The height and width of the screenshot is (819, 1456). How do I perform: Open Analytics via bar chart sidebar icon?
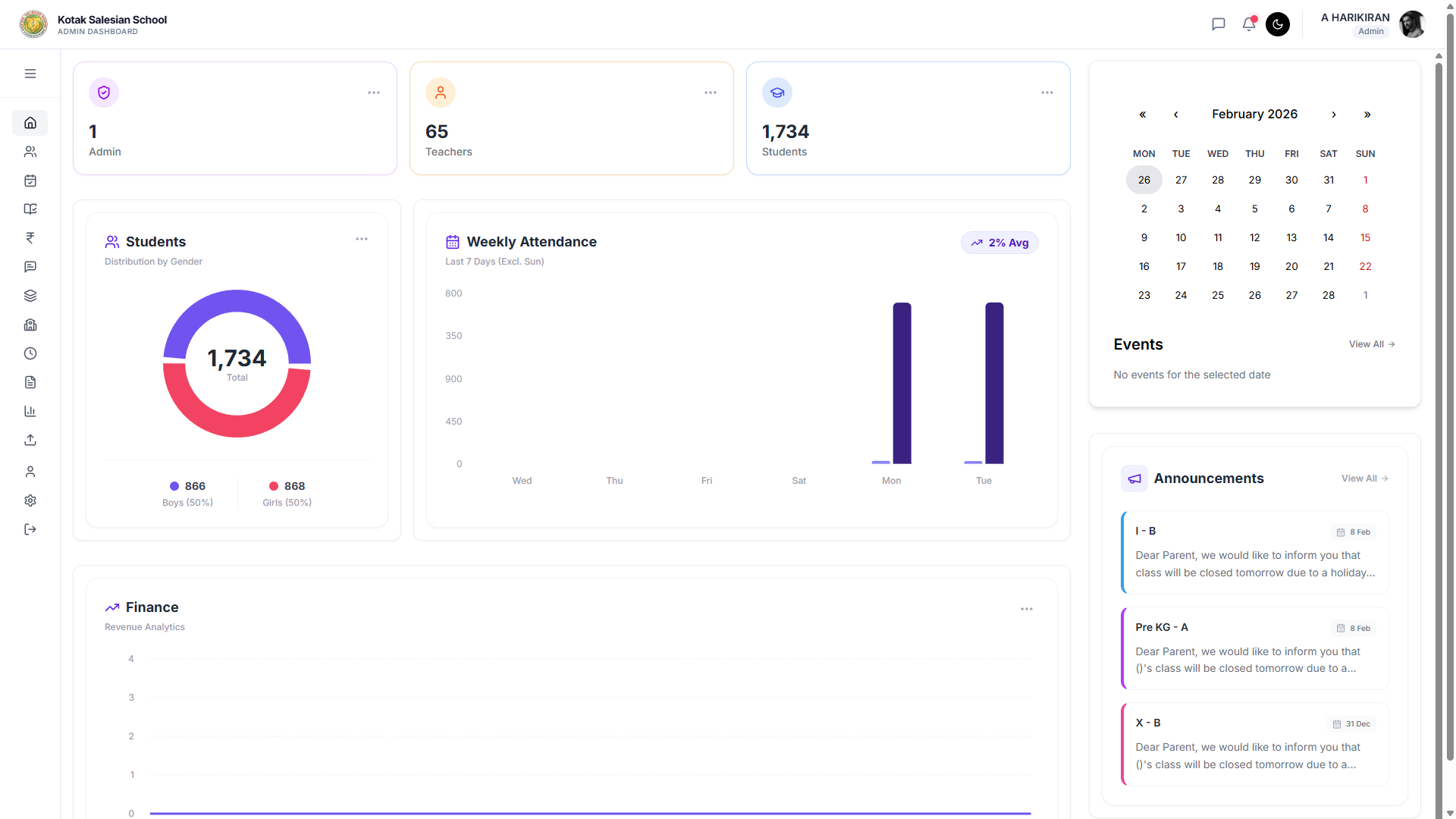[x=30, y=411]
